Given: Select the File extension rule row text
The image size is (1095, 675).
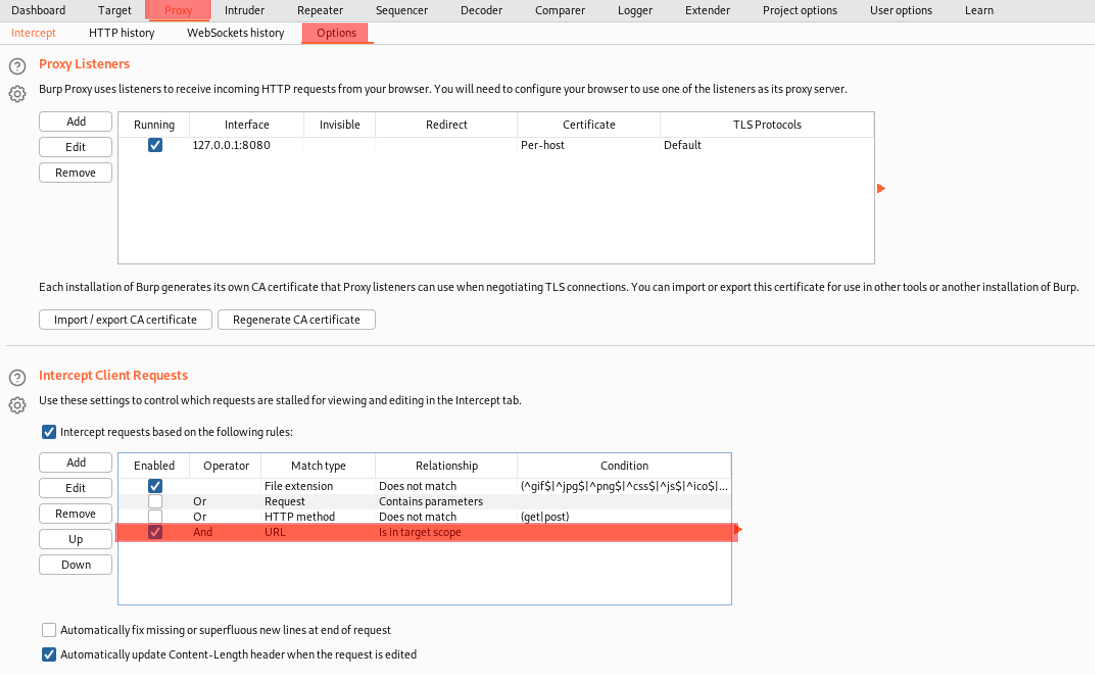Looking at the screenshot, I should 298,486.
